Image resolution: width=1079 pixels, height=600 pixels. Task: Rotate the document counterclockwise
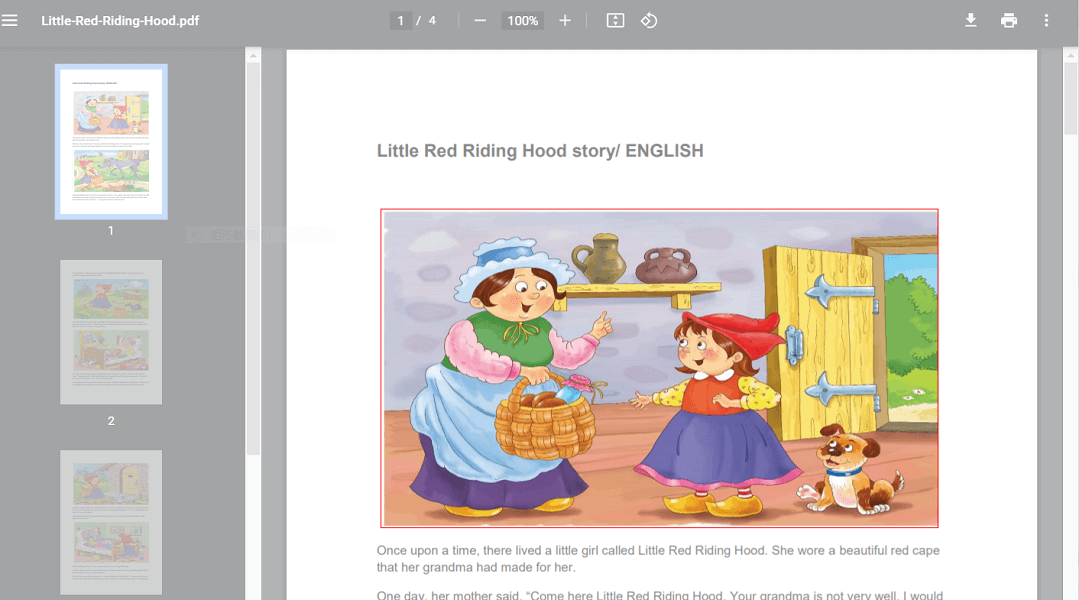[x=648, y=20]
